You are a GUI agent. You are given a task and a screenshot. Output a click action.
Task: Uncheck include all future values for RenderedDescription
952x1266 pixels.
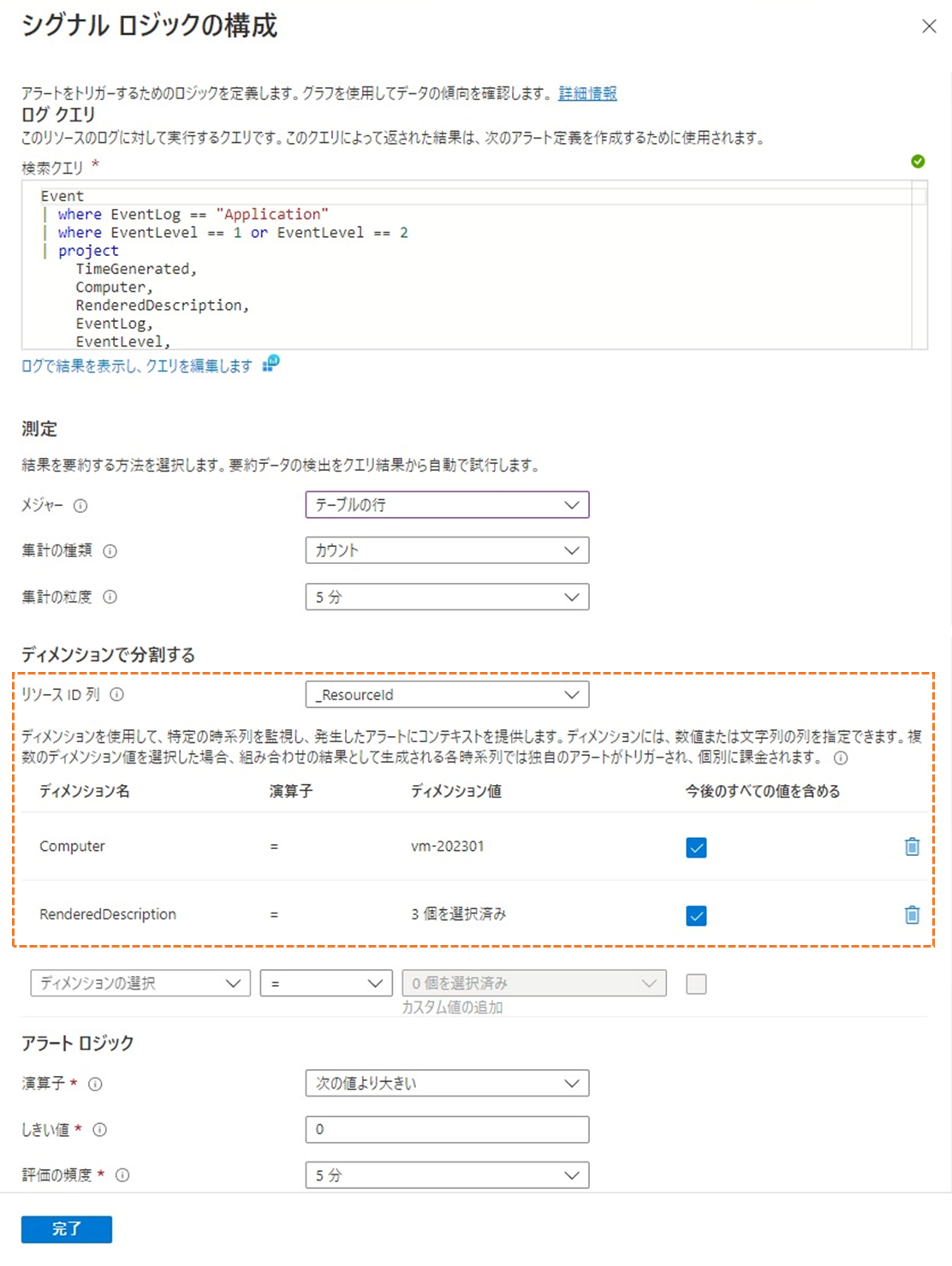tap(696, 916)
